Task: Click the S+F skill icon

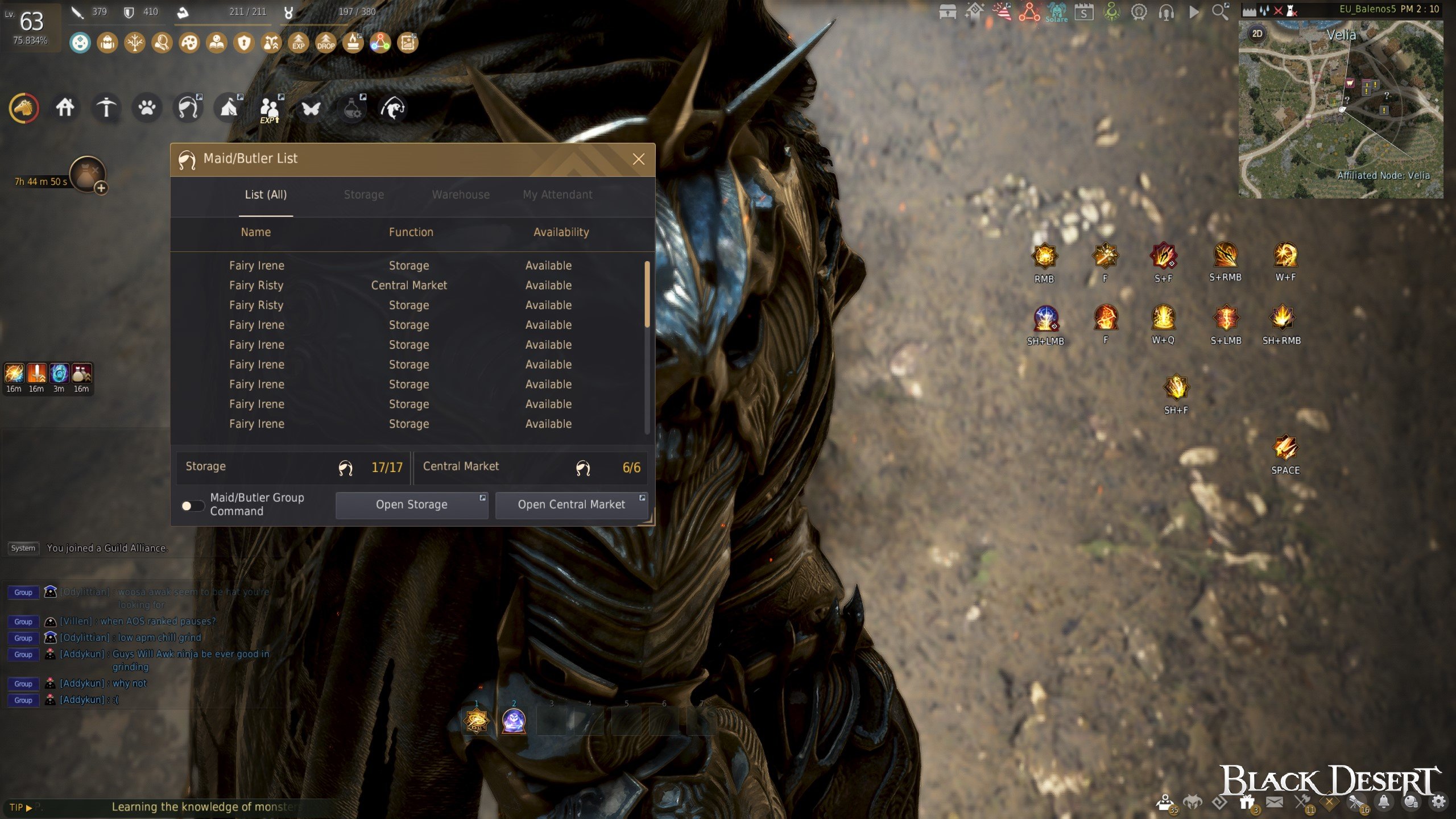Action: (x=1163, y=255)
